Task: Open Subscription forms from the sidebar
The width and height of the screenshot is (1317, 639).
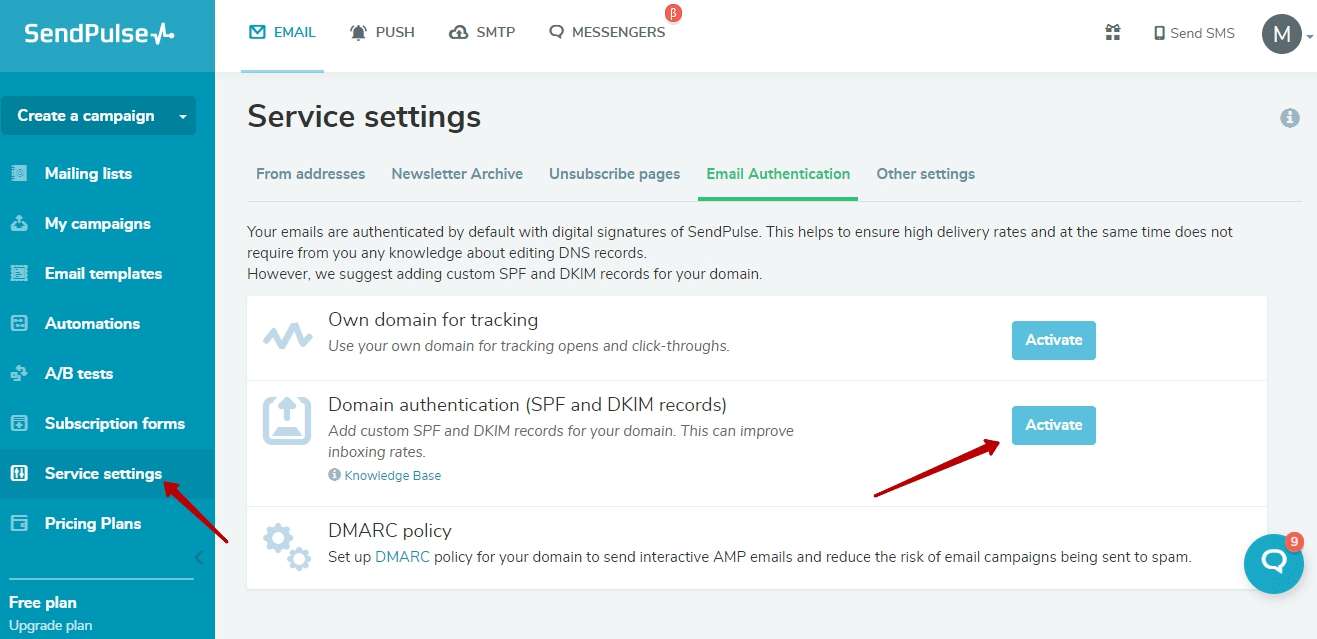Action: (115, 423)
